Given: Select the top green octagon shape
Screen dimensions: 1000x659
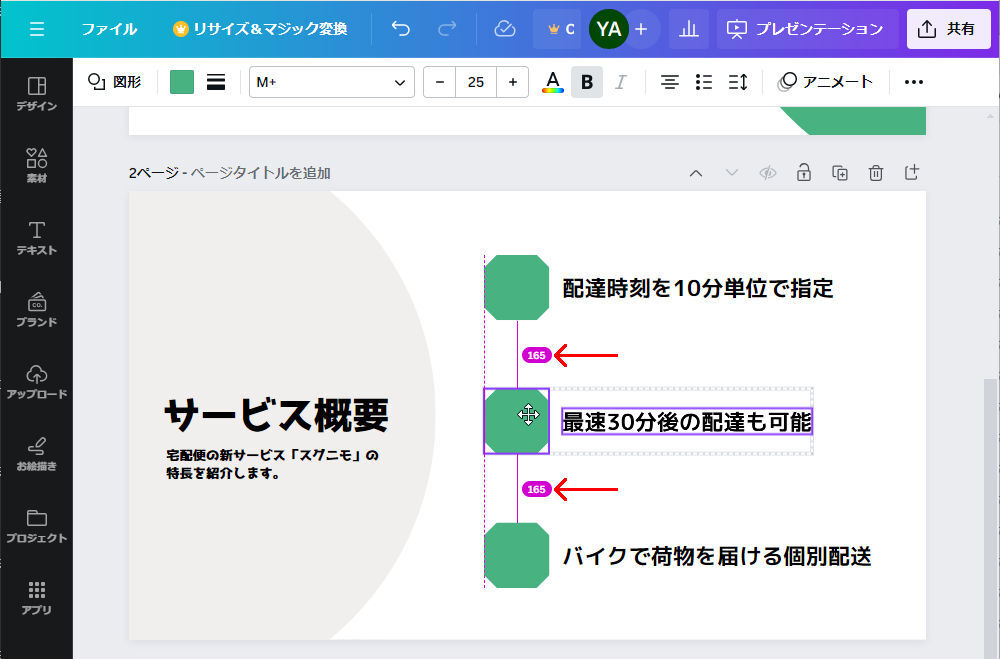Looking at the screenshot, I should coord(517,287).
